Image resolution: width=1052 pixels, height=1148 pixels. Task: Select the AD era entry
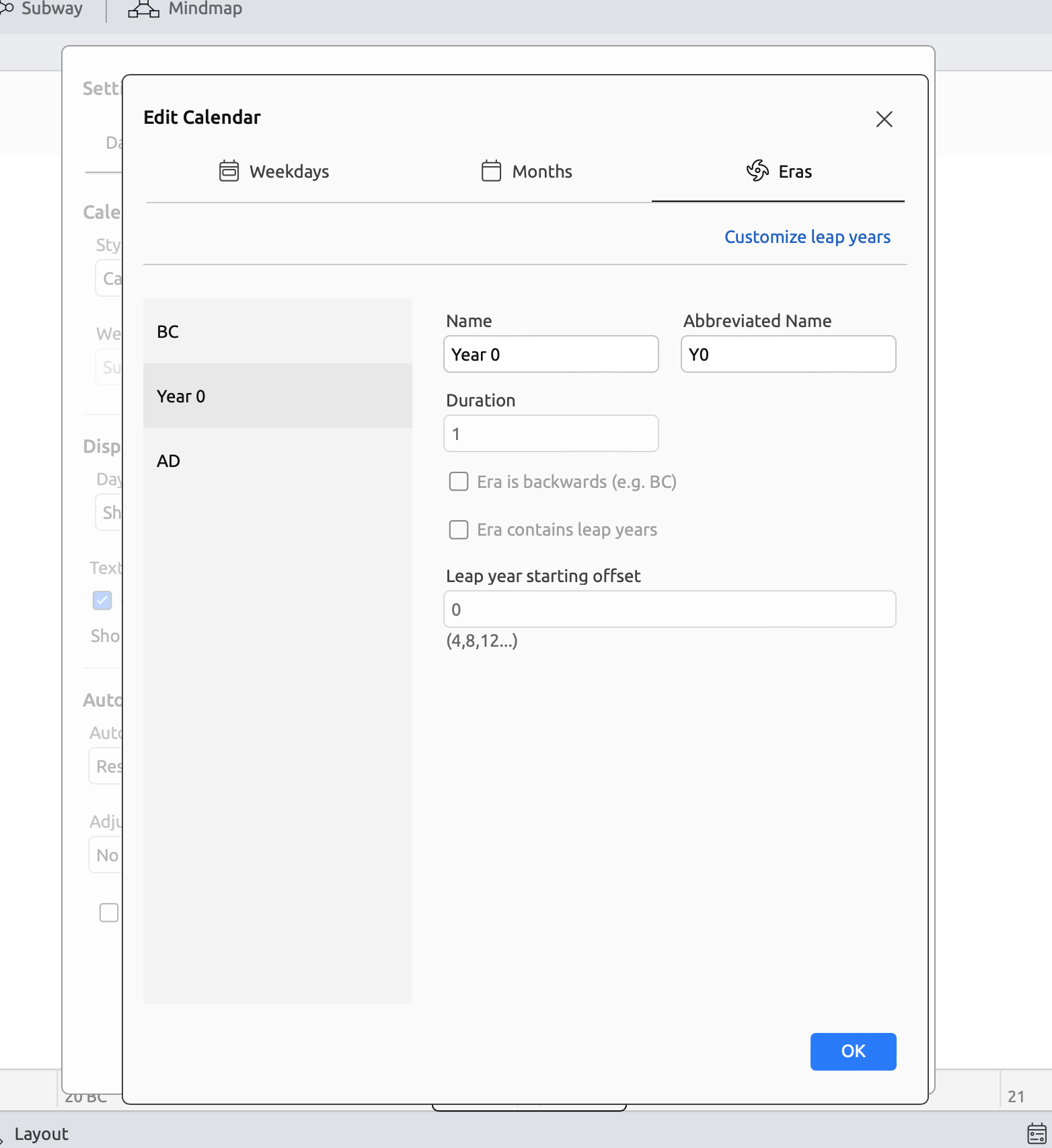click(x=277, y=461)
